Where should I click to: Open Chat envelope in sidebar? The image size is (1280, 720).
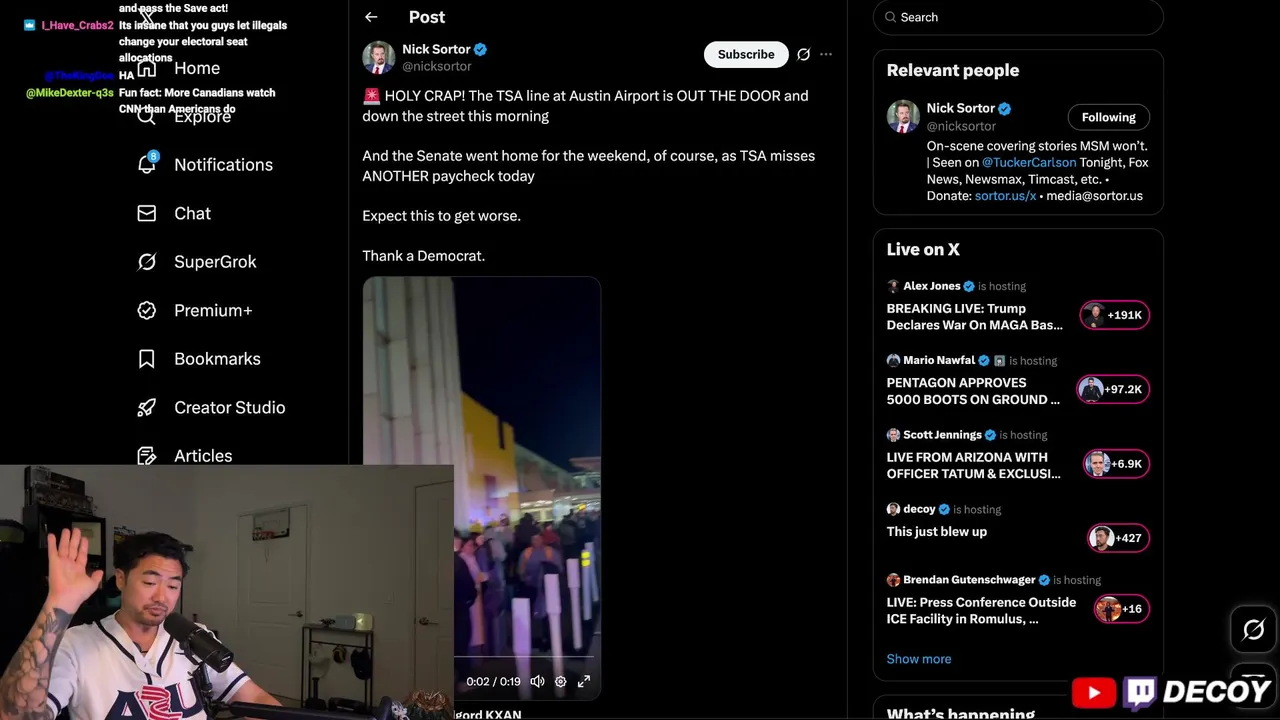(174, 214)
